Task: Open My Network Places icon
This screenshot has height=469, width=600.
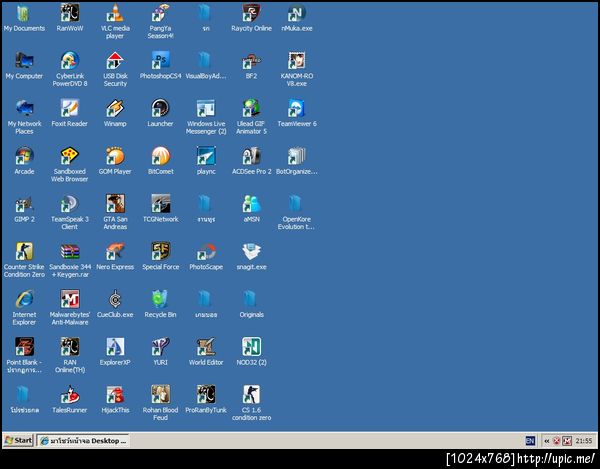Action: (x=24, y=117)
